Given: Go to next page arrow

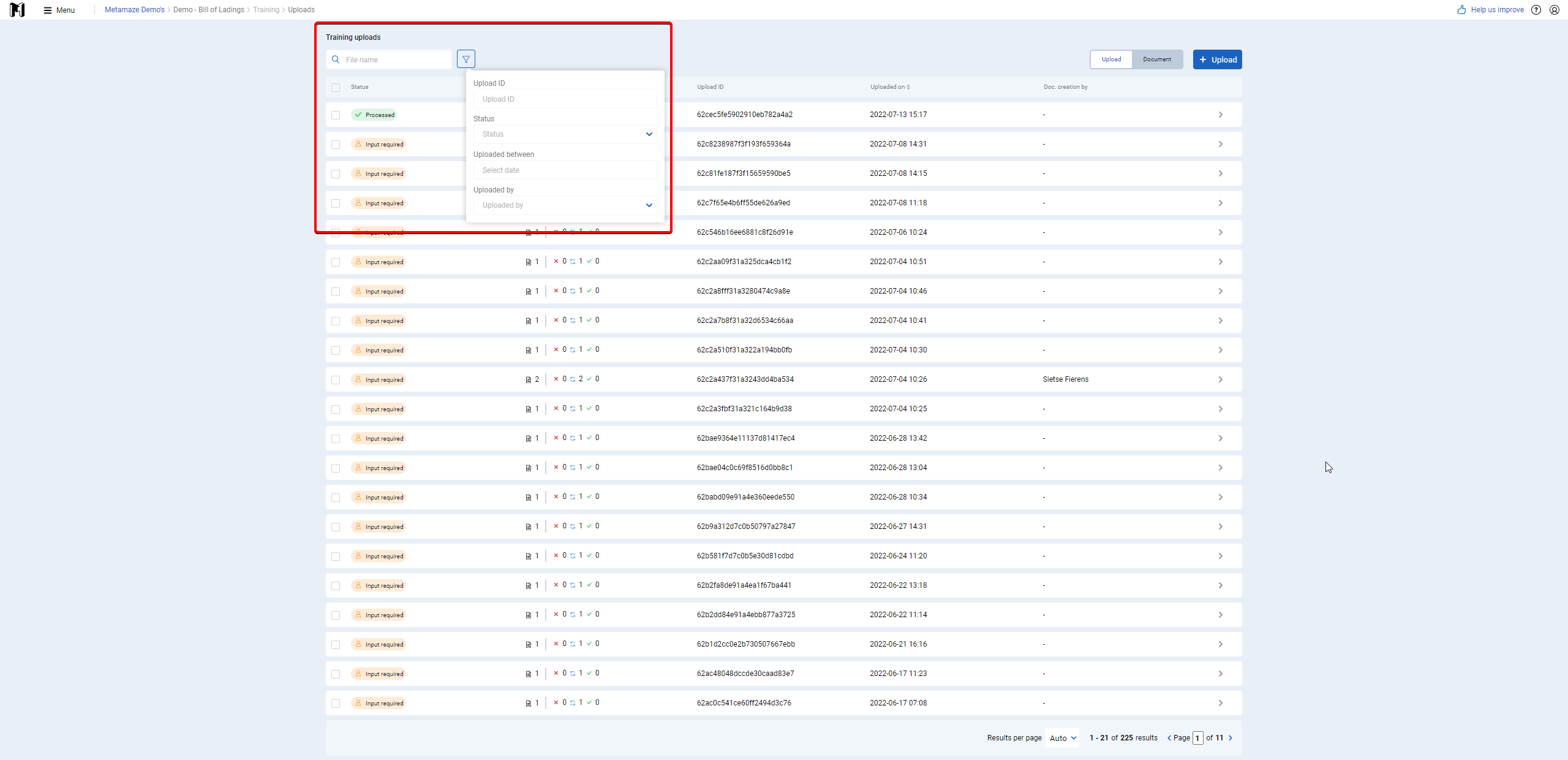Looking at the screenshot, I should click(x=1231, y=738).
